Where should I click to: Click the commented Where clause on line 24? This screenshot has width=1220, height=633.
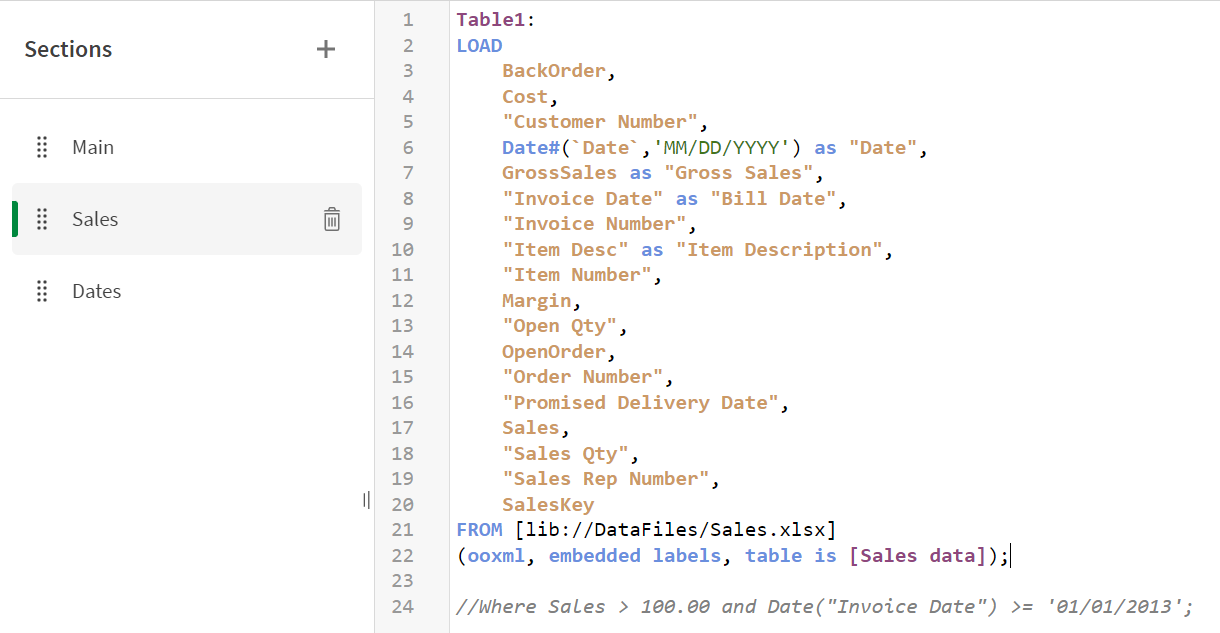825,606
